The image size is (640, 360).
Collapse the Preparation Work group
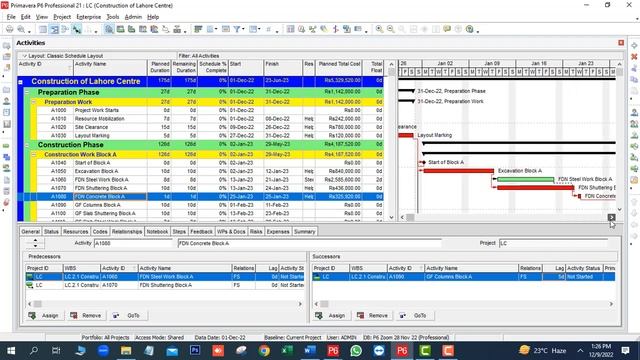click(x=33, y=102)
